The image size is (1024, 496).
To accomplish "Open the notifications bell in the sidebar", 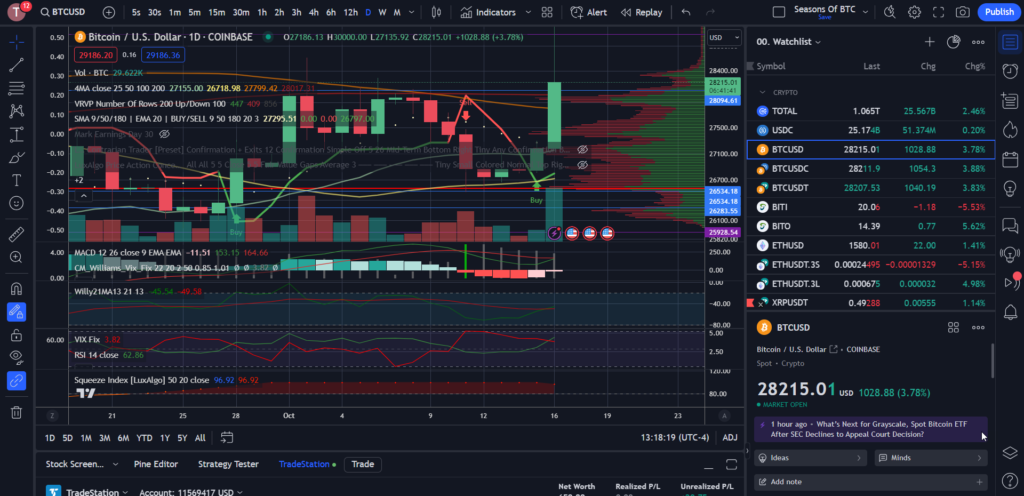I will click(x=1010, y=312).
